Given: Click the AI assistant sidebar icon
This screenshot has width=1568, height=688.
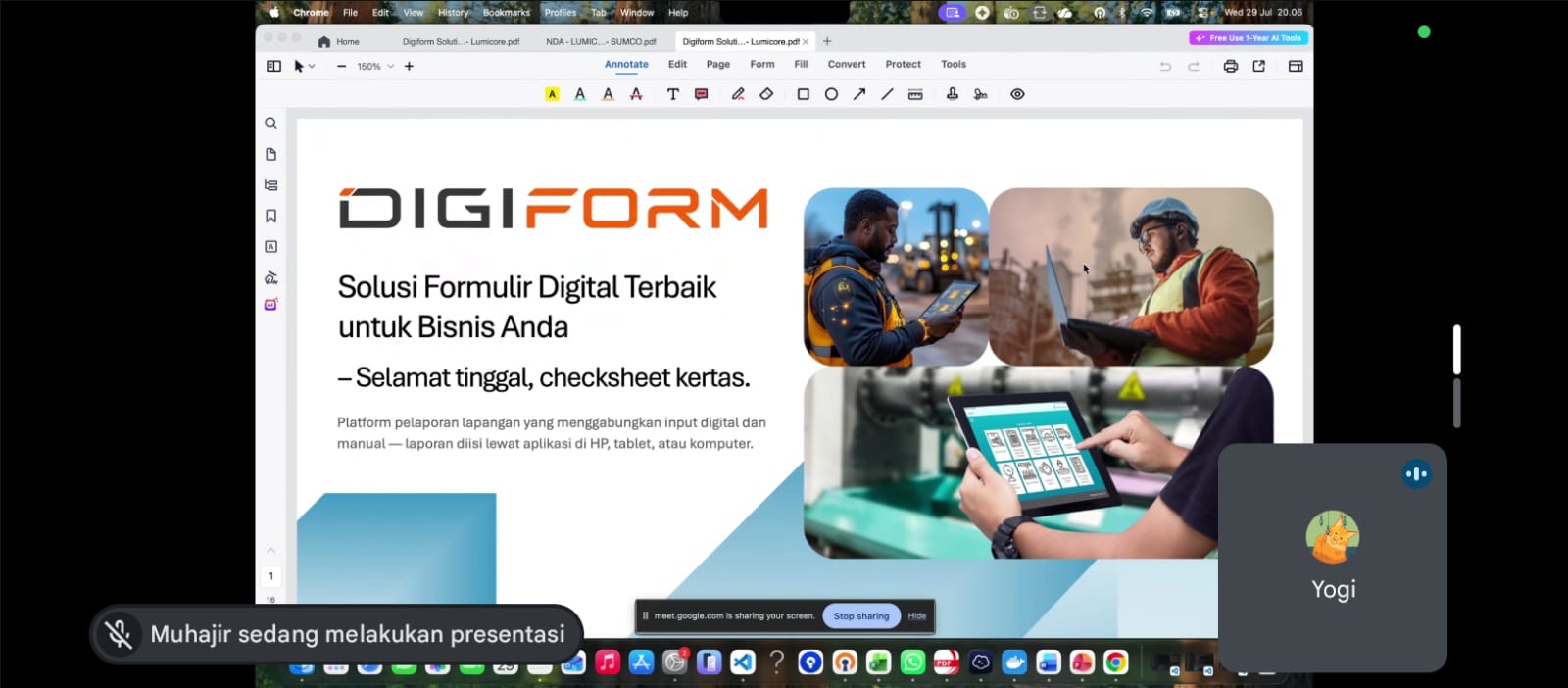Looking at the screenshot, I should [x=270, y=304].
